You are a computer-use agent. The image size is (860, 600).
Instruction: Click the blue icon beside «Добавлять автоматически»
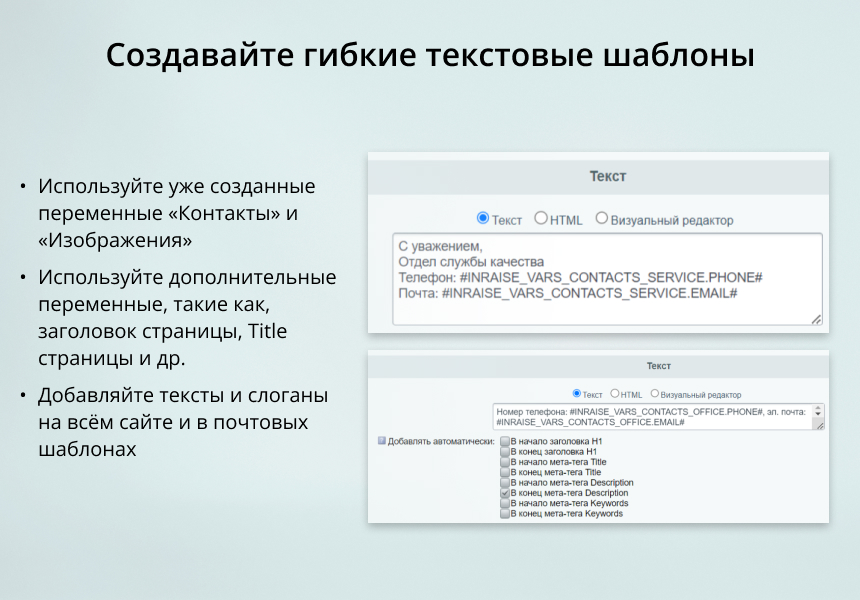(381, 441)
